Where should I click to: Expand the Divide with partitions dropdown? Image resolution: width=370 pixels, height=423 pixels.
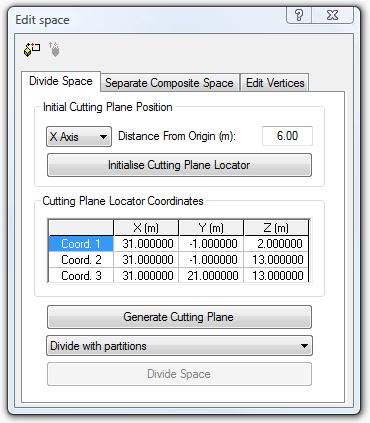point(179,346)
